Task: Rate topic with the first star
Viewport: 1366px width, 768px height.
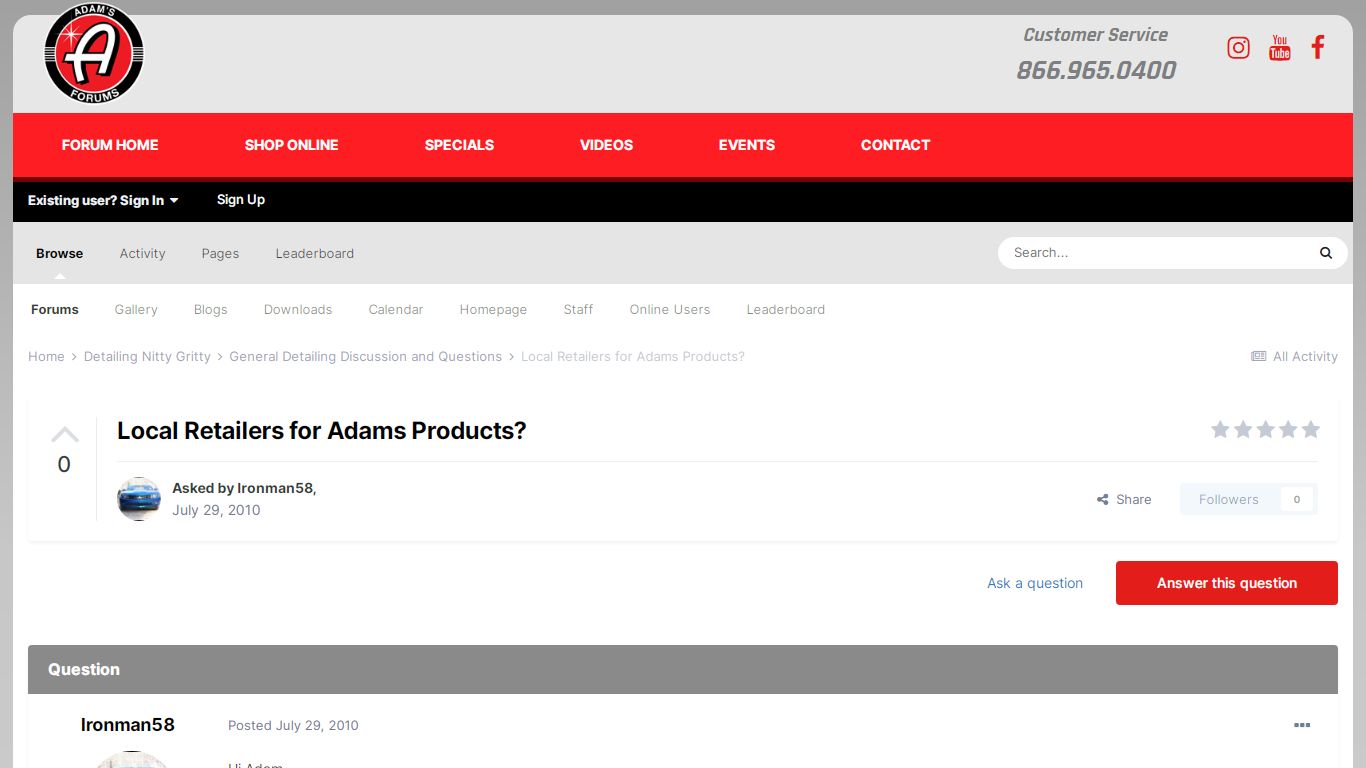Action: [x=1220, y=429]
